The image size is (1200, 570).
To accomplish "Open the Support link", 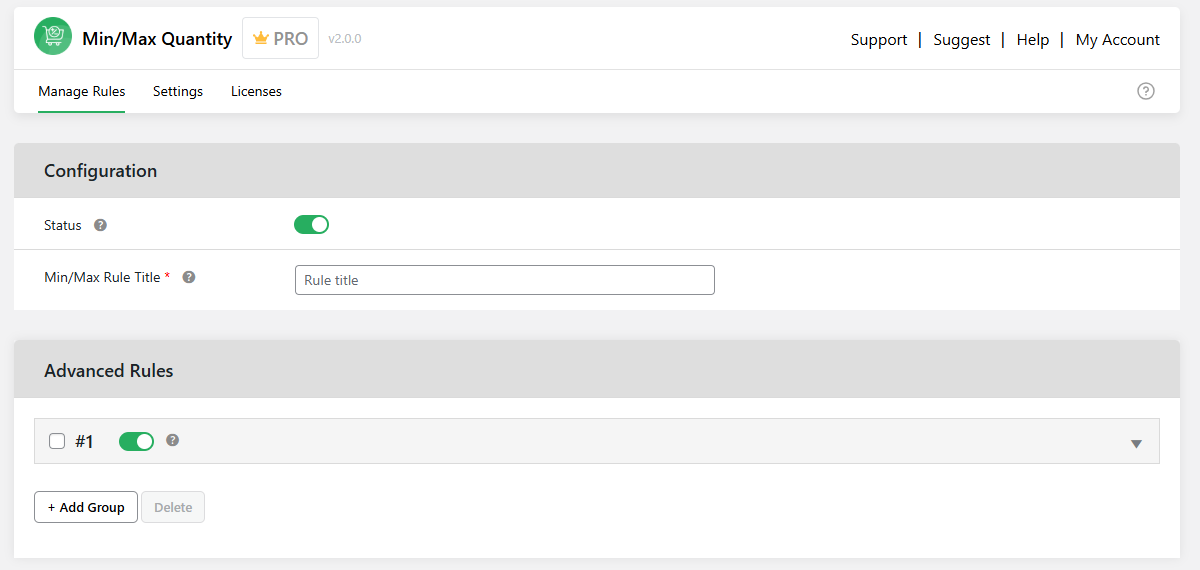I will coord(879,40).
